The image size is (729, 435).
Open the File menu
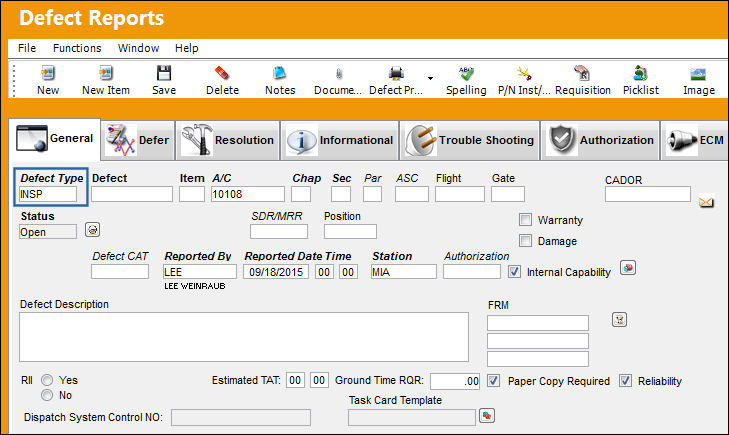coord(27,48)
